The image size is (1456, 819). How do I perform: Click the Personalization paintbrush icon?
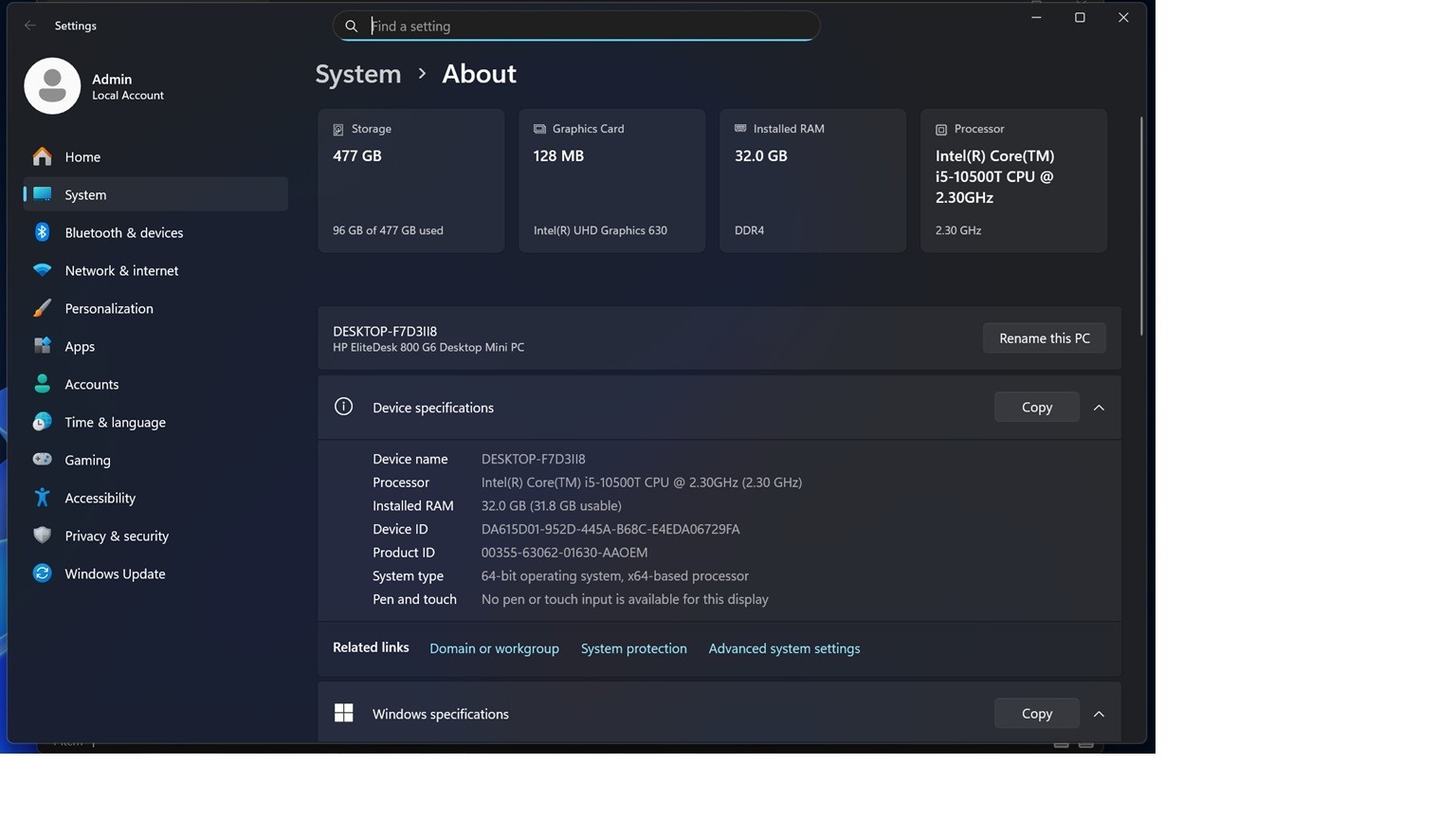coord(42,308)
